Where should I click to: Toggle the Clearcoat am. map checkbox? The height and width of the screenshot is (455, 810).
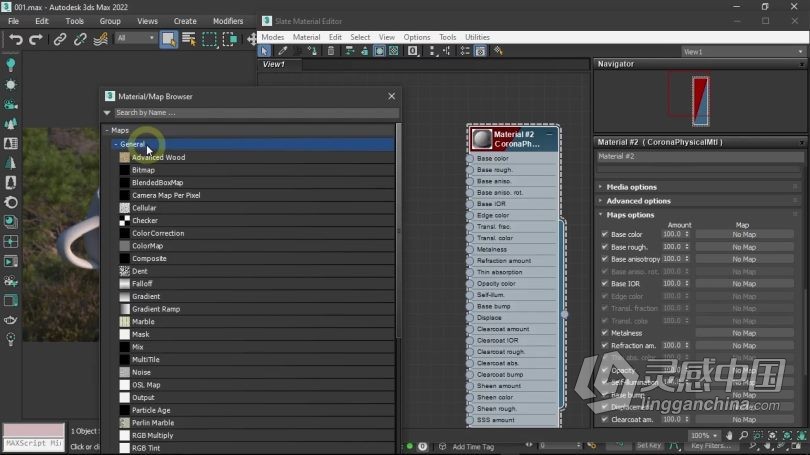point(604,419)
